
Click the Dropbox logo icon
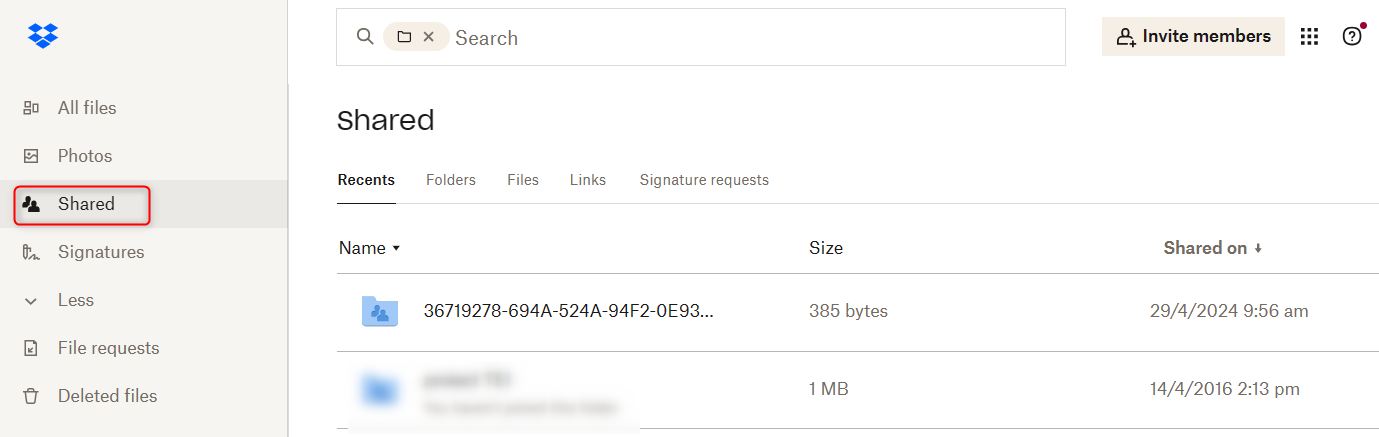click(43, 36)
